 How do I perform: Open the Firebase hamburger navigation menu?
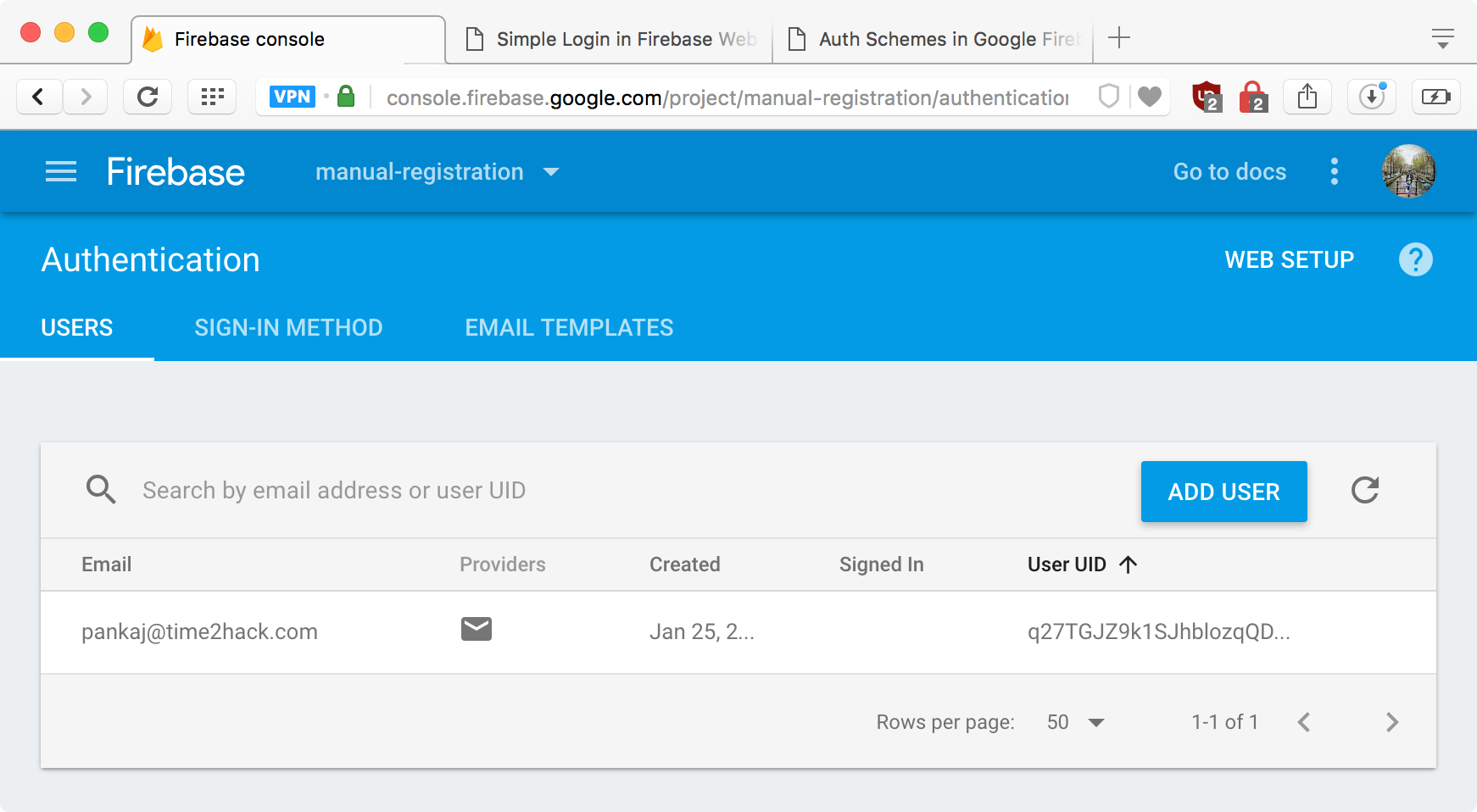coord(61,172)
